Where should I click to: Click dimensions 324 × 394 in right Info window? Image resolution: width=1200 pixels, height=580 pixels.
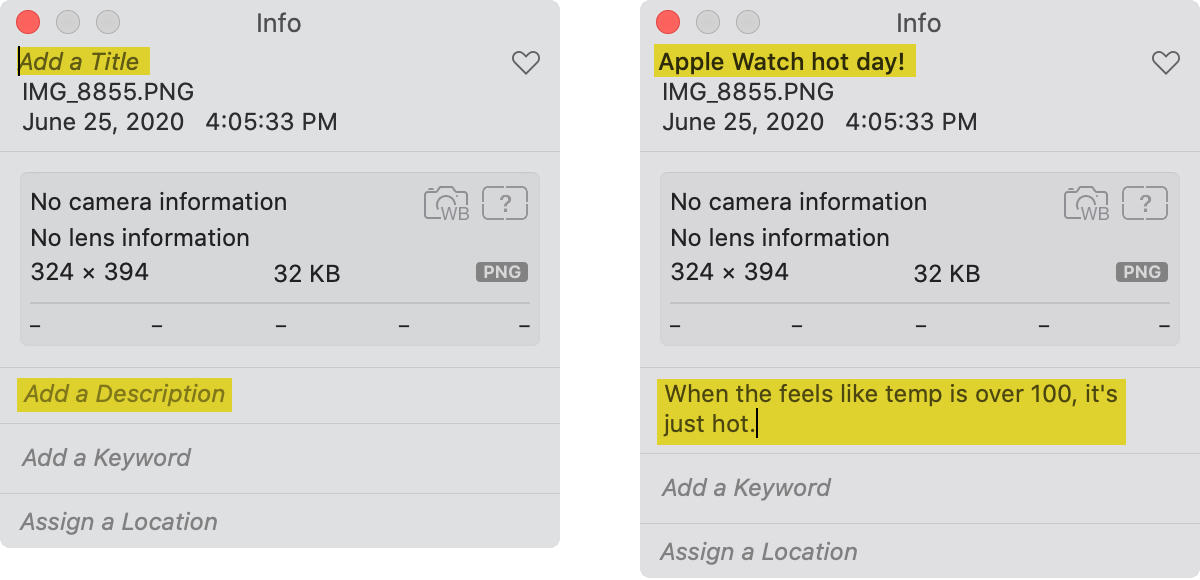pos(730,272)
